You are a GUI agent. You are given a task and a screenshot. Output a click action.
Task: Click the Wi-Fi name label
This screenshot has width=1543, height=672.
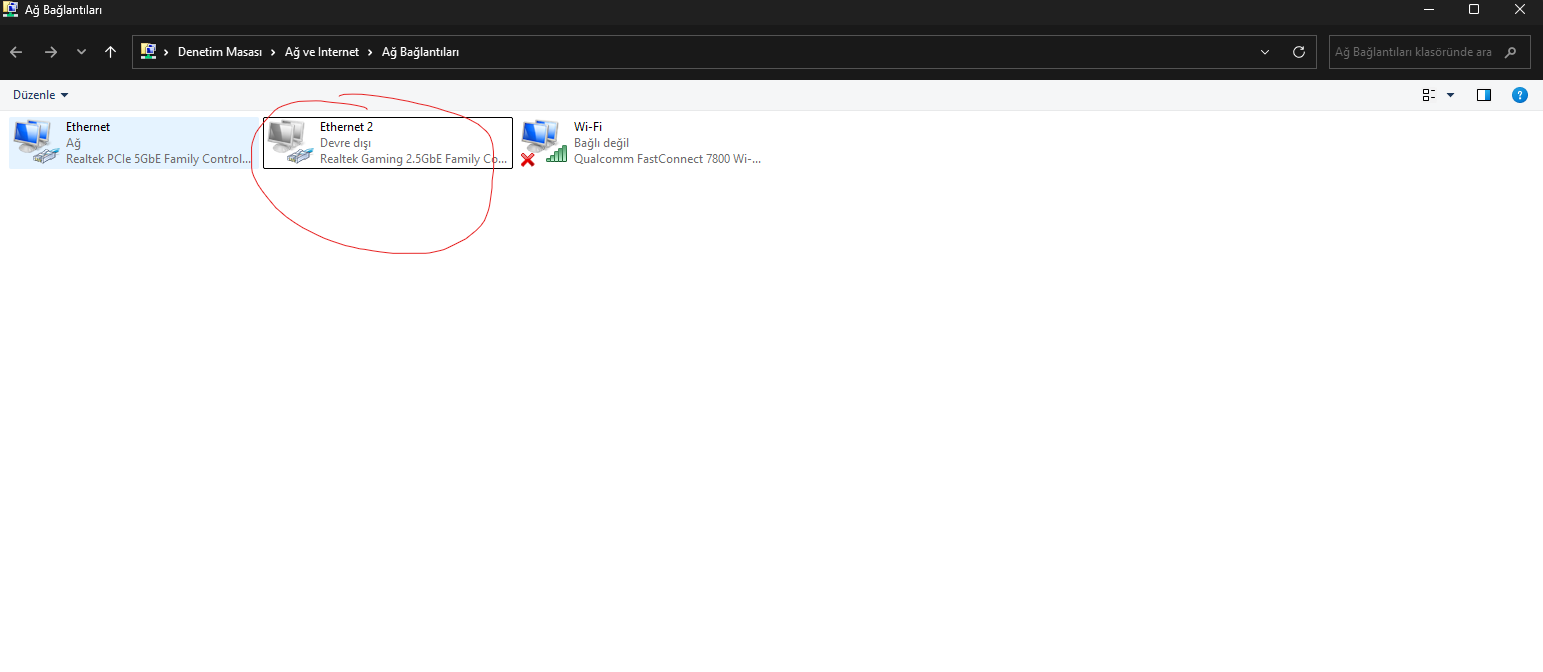point(588,127)
